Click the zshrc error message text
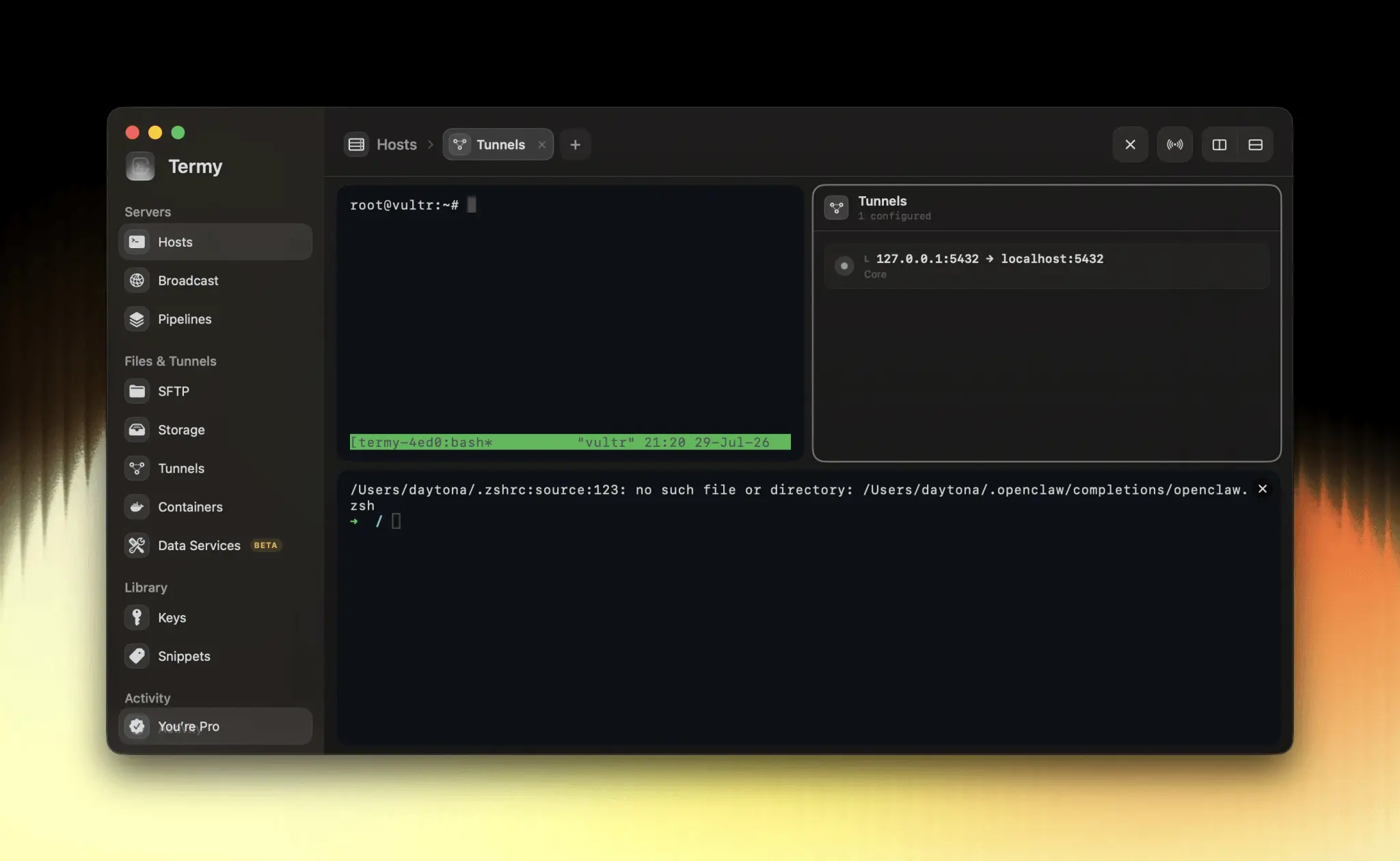1400x861 pixels. (x=798, y=497)
